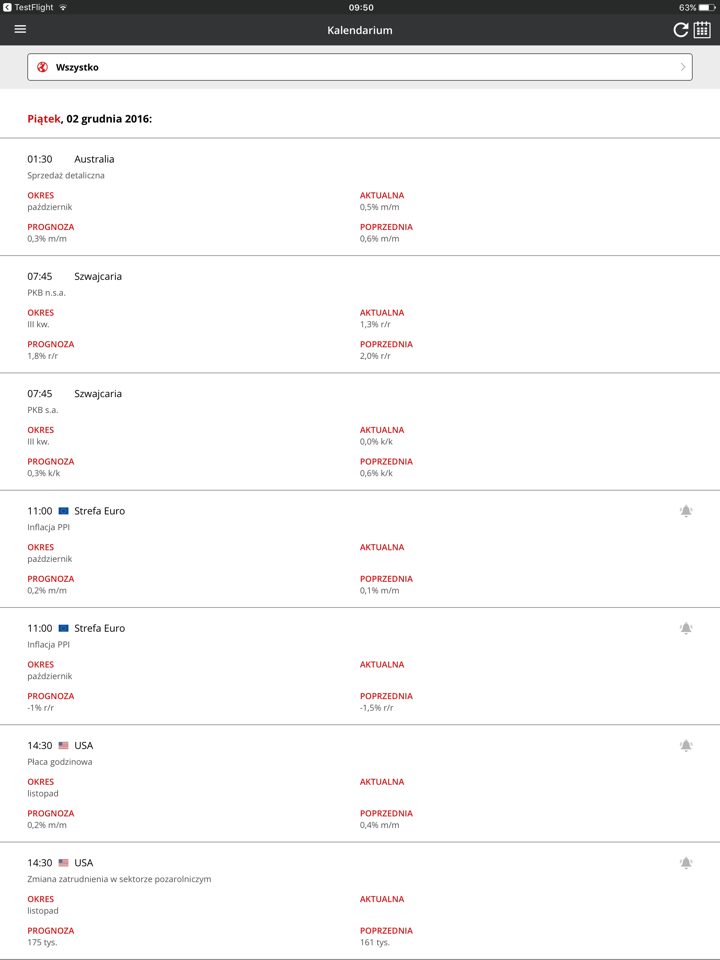720x960 pixels.
Task: Open the Kalendarium sidebar menu
Action: click(19, 30)
